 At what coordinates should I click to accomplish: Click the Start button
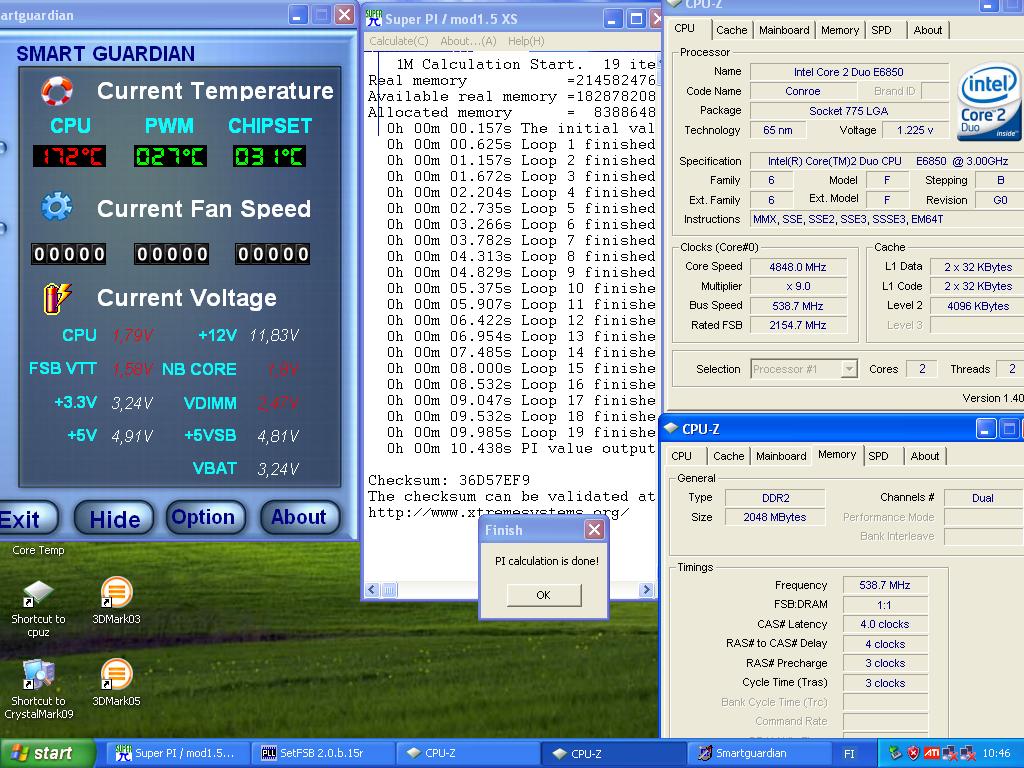(x=47, y=753)
